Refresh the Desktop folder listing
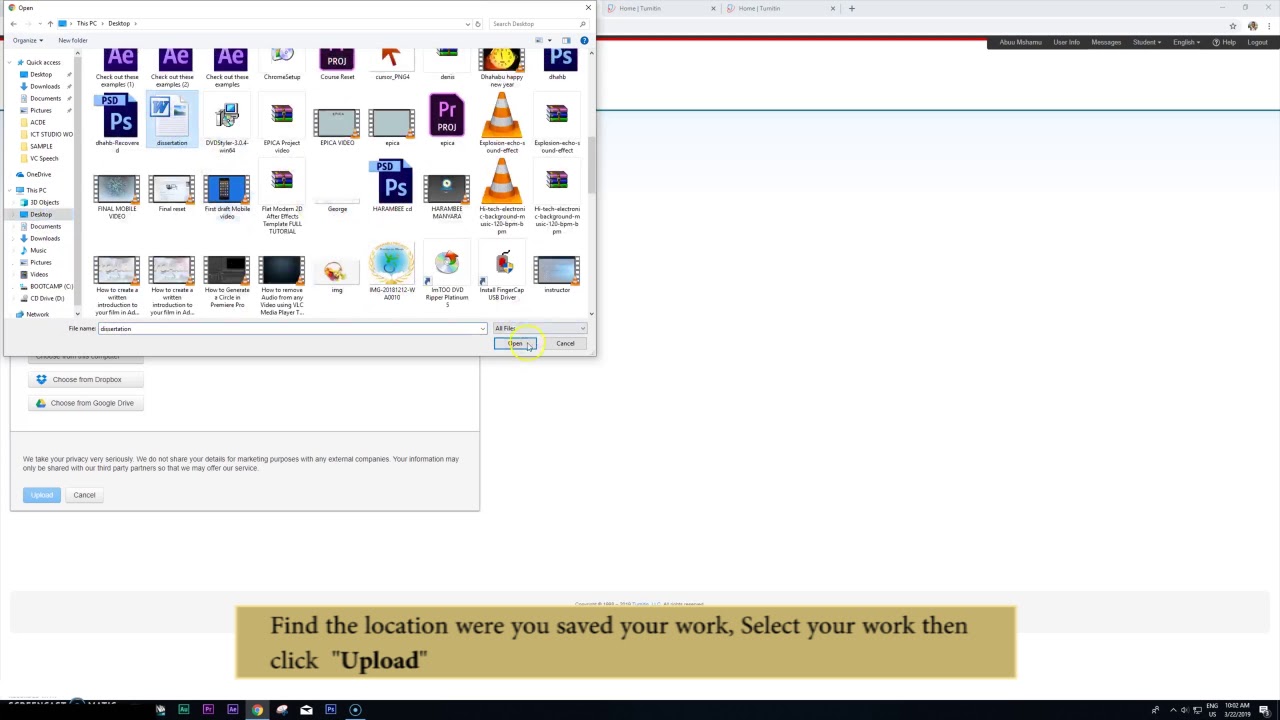 [x=478, y=23]
